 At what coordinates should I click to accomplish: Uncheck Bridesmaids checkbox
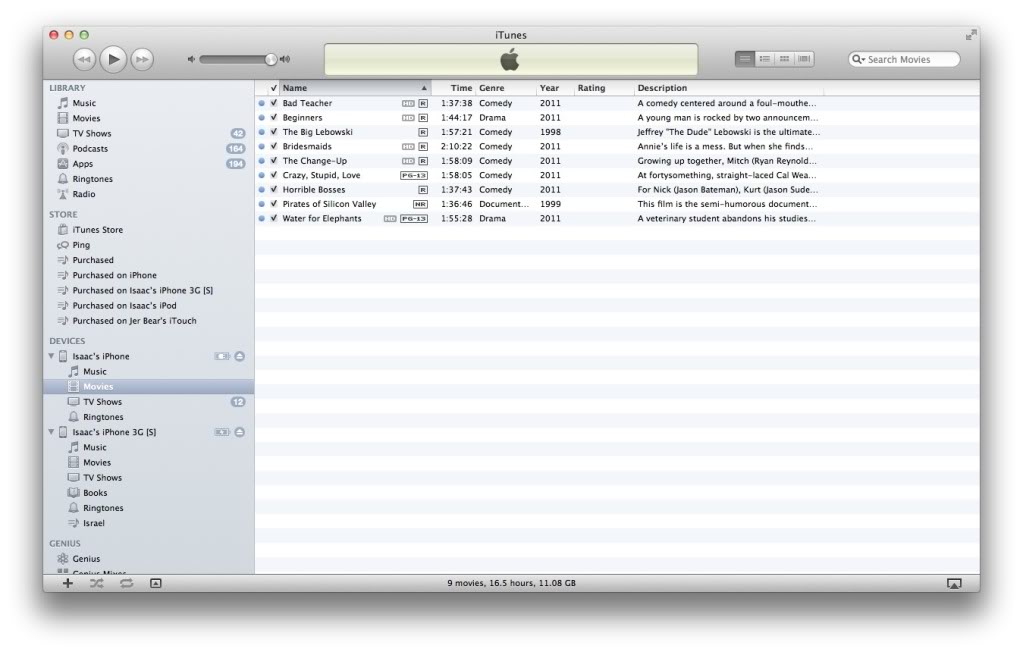274,146
